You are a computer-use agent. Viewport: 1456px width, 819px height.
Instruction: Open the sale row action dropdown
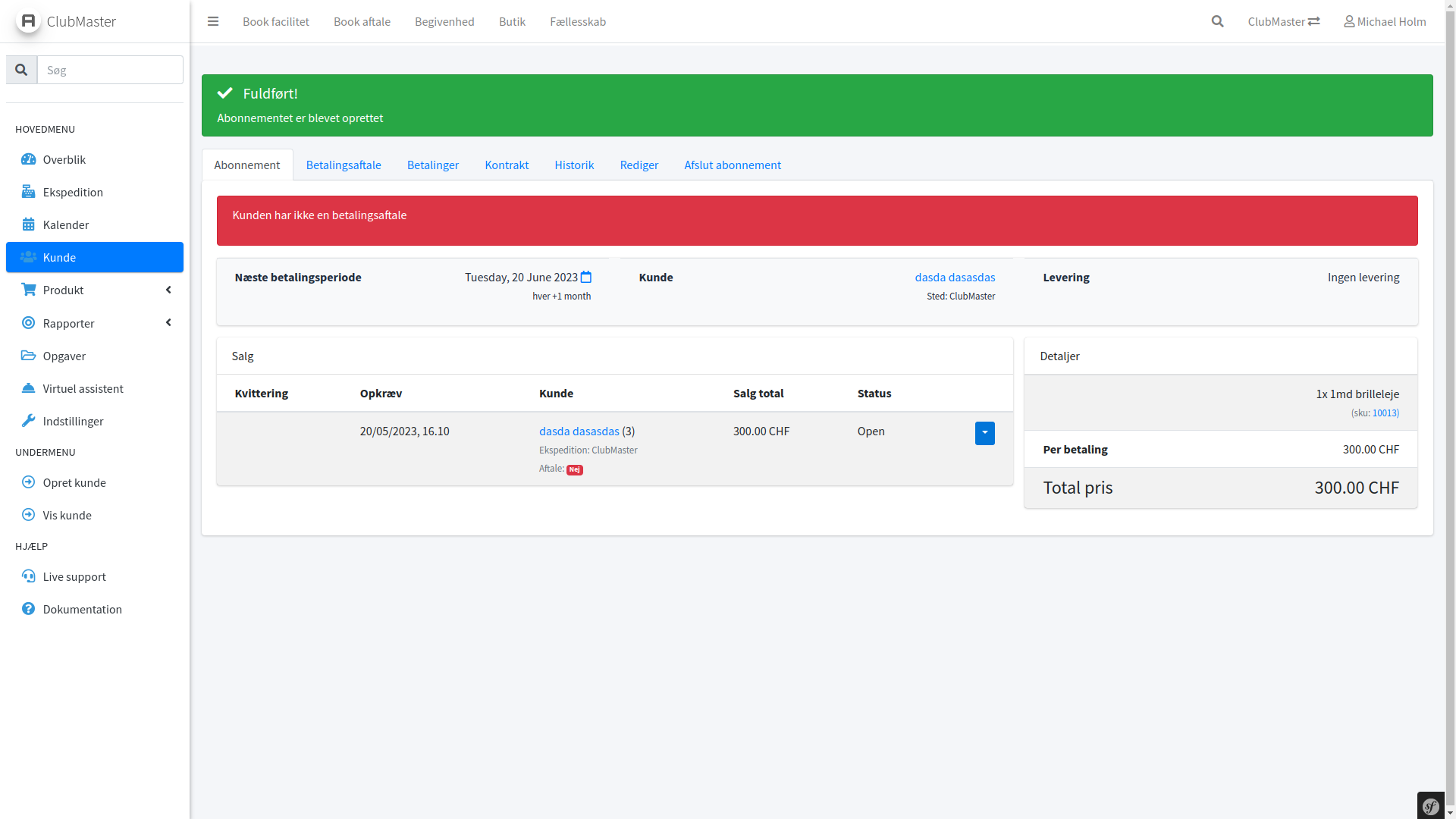[x=984, y=433]
